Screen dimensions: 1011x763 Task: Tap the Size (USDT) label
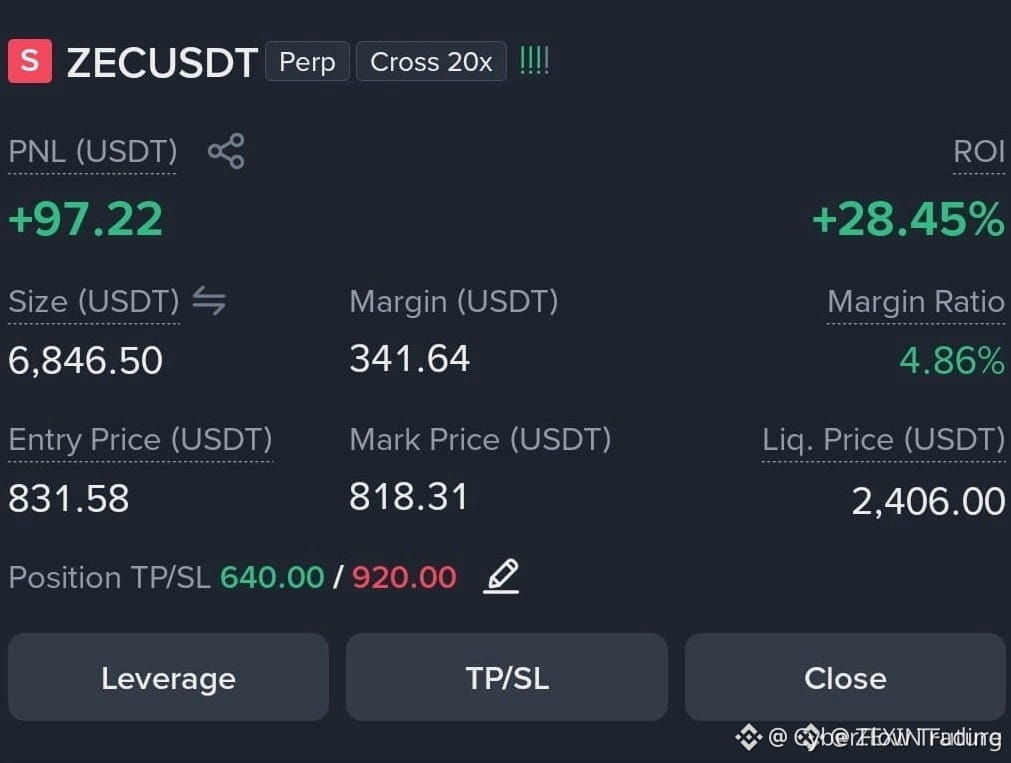click(x=93, y=301)
